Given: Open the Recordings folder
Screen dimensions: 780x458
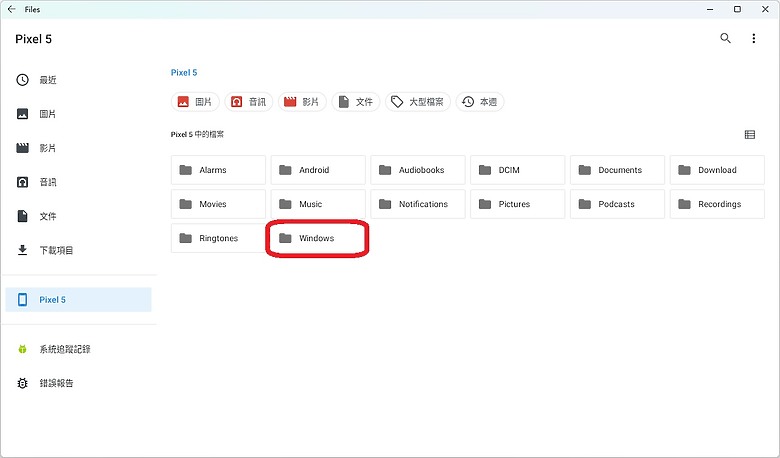Looking at the screenshot, I should coord(717,204).
